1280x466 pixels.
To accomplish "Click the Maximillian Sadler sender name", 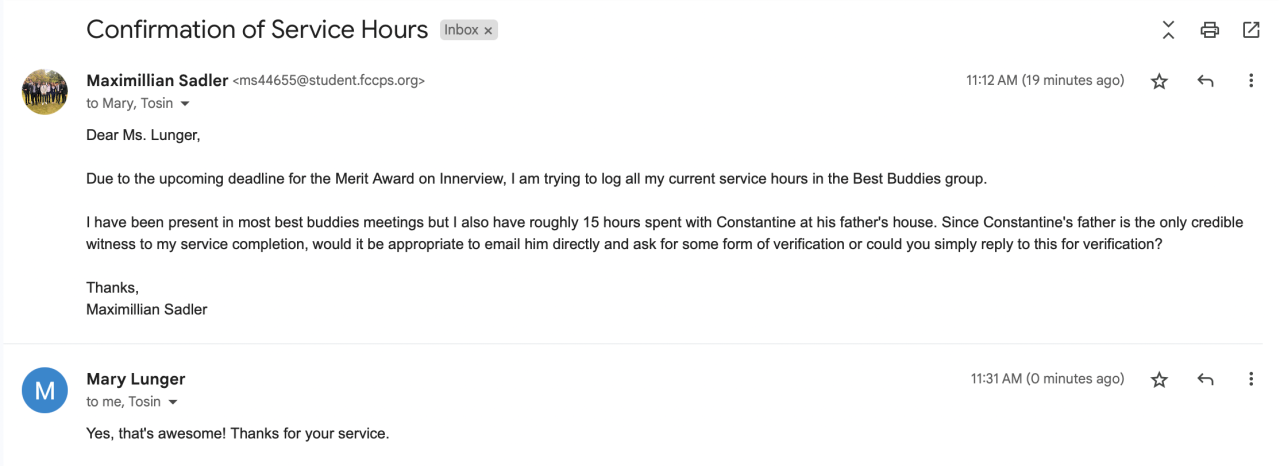I will click(157, 81).
